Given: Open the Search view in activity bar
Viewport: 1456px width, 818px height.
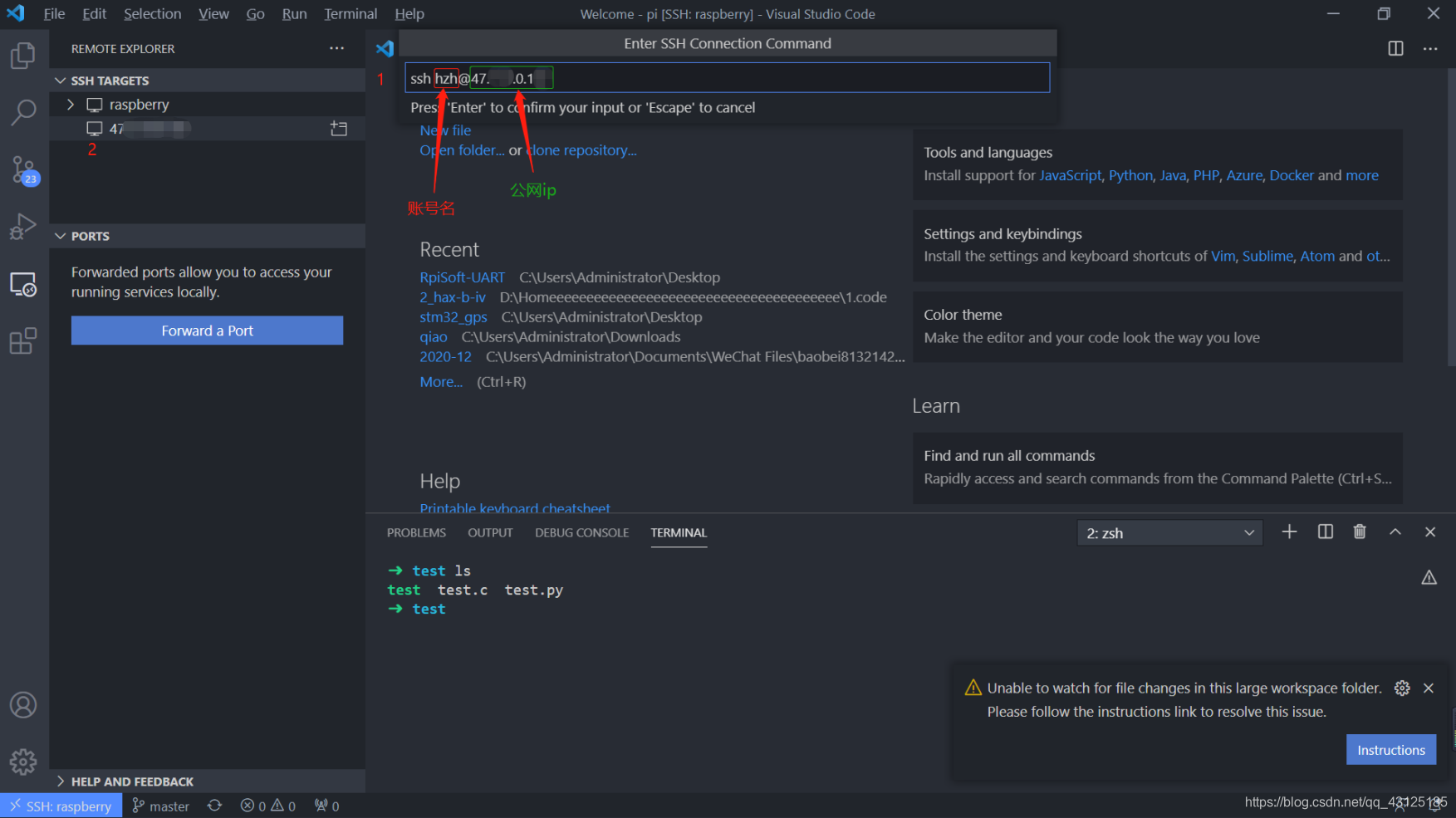Looking at the screenshot, I should (23, 112).
